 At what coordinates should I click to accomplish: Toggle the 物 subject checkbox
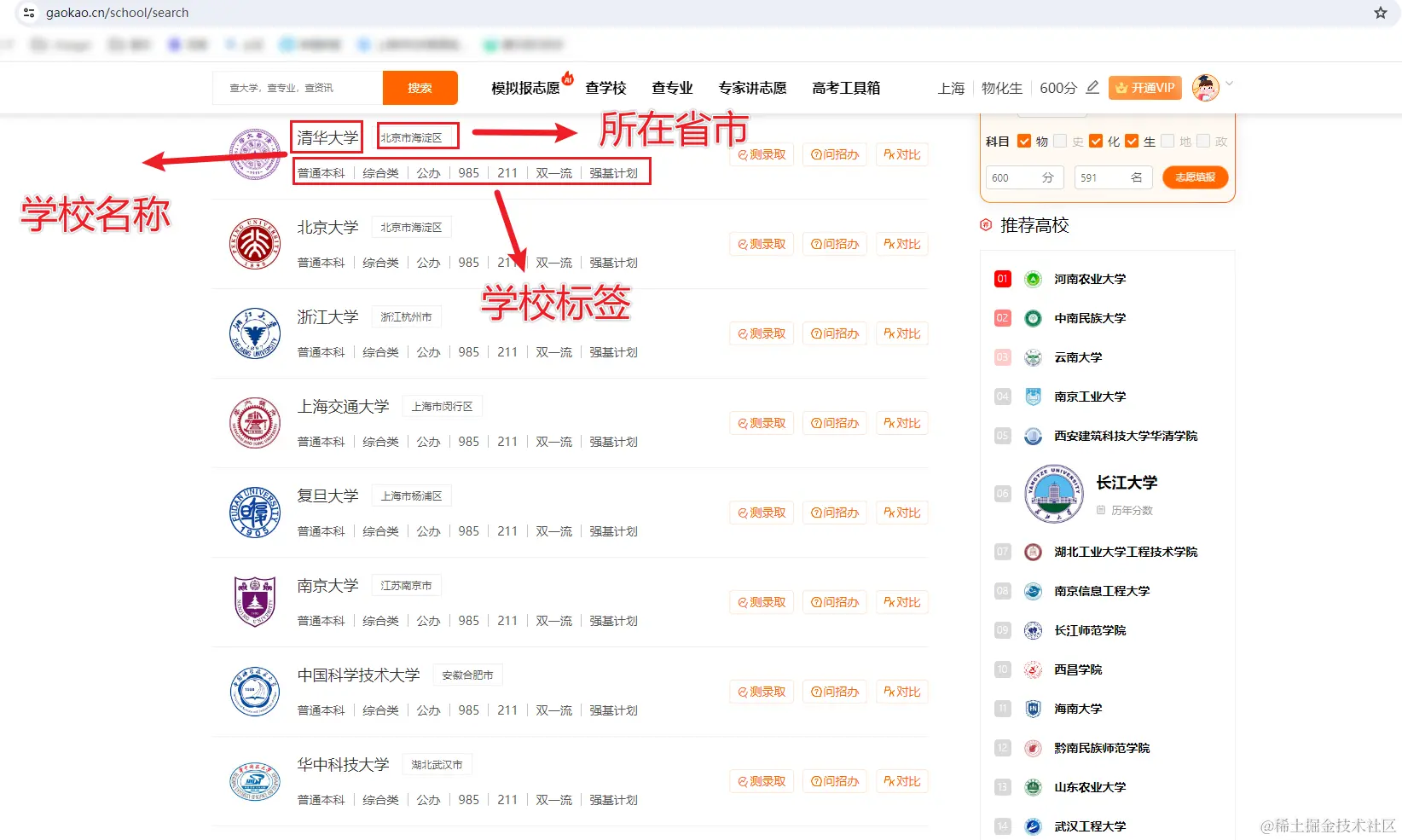click(x=1024, y=141)
